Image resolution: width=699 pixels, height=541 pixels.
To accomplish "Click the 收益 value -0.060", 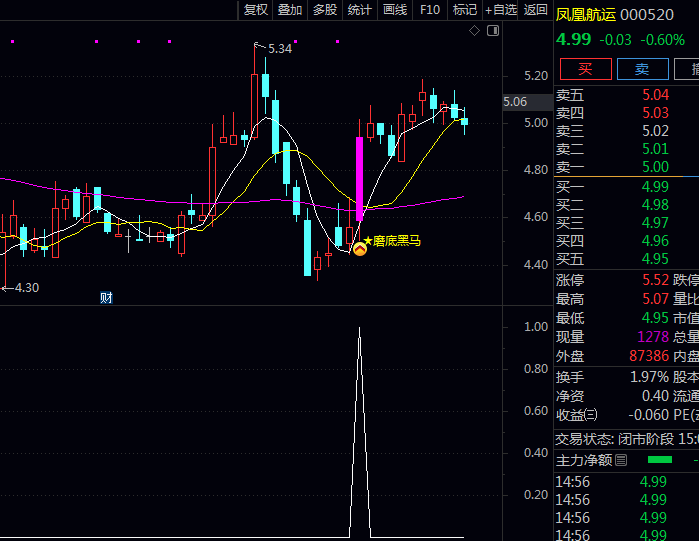I will click(649, 415).
